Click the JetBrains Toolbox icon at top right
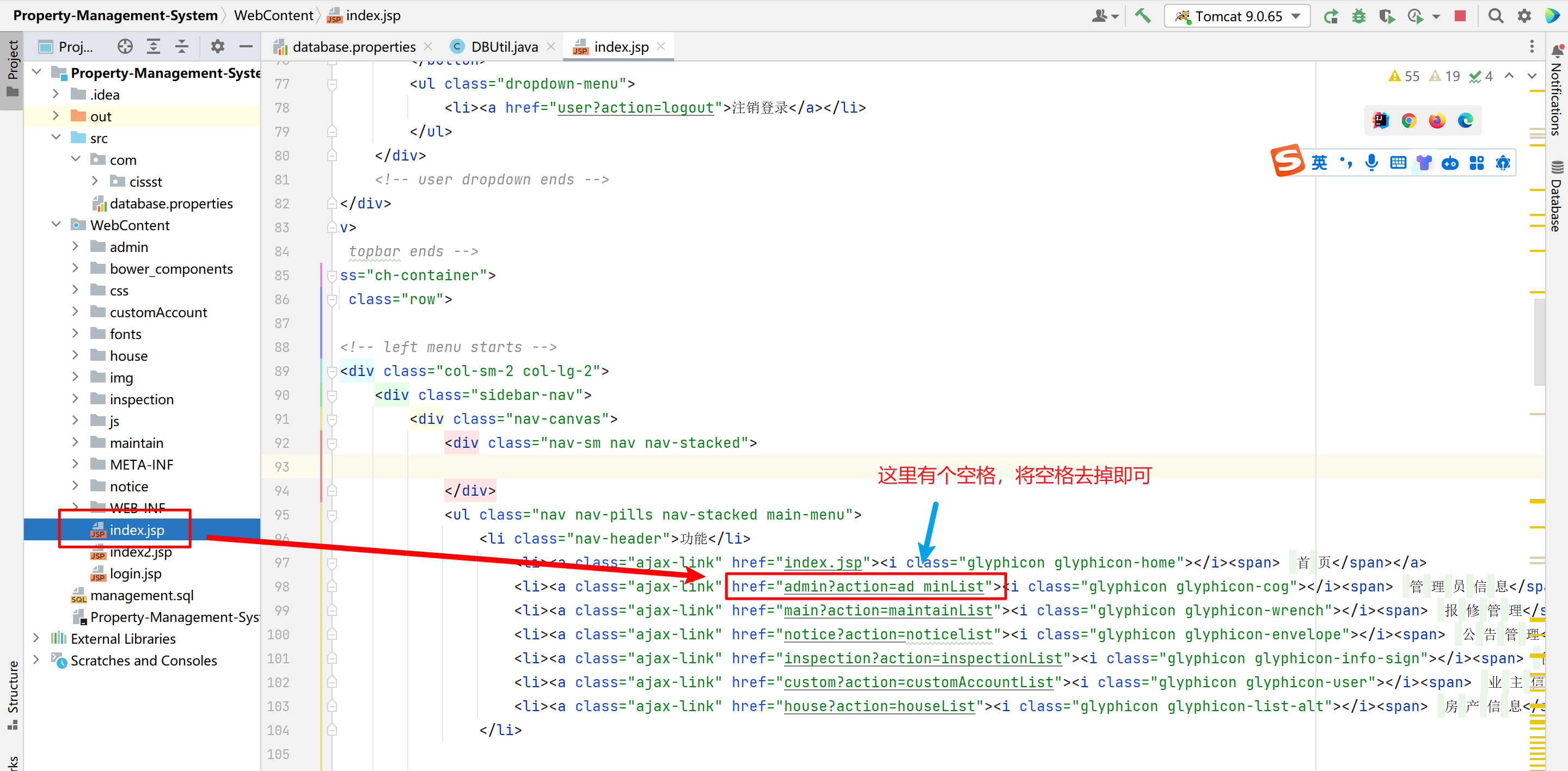Screen dimensions: 1568x771 pyautogui.click(x=1552, y=16)
